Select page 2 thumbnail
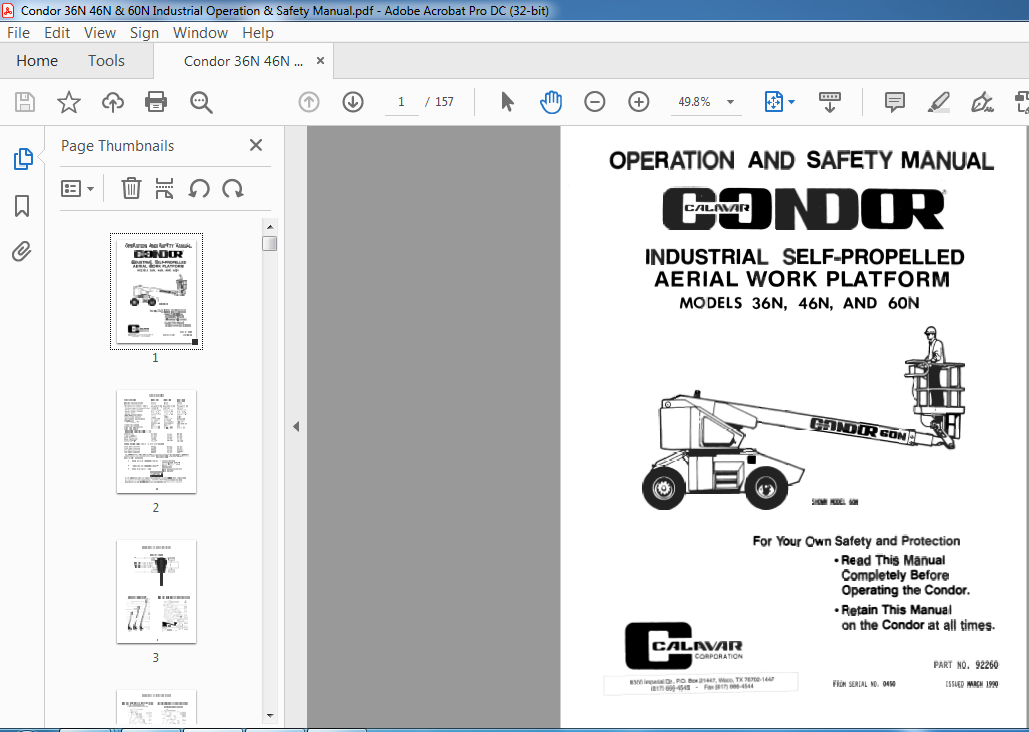This screenshot has height=732, width=1029. (156, 441)
